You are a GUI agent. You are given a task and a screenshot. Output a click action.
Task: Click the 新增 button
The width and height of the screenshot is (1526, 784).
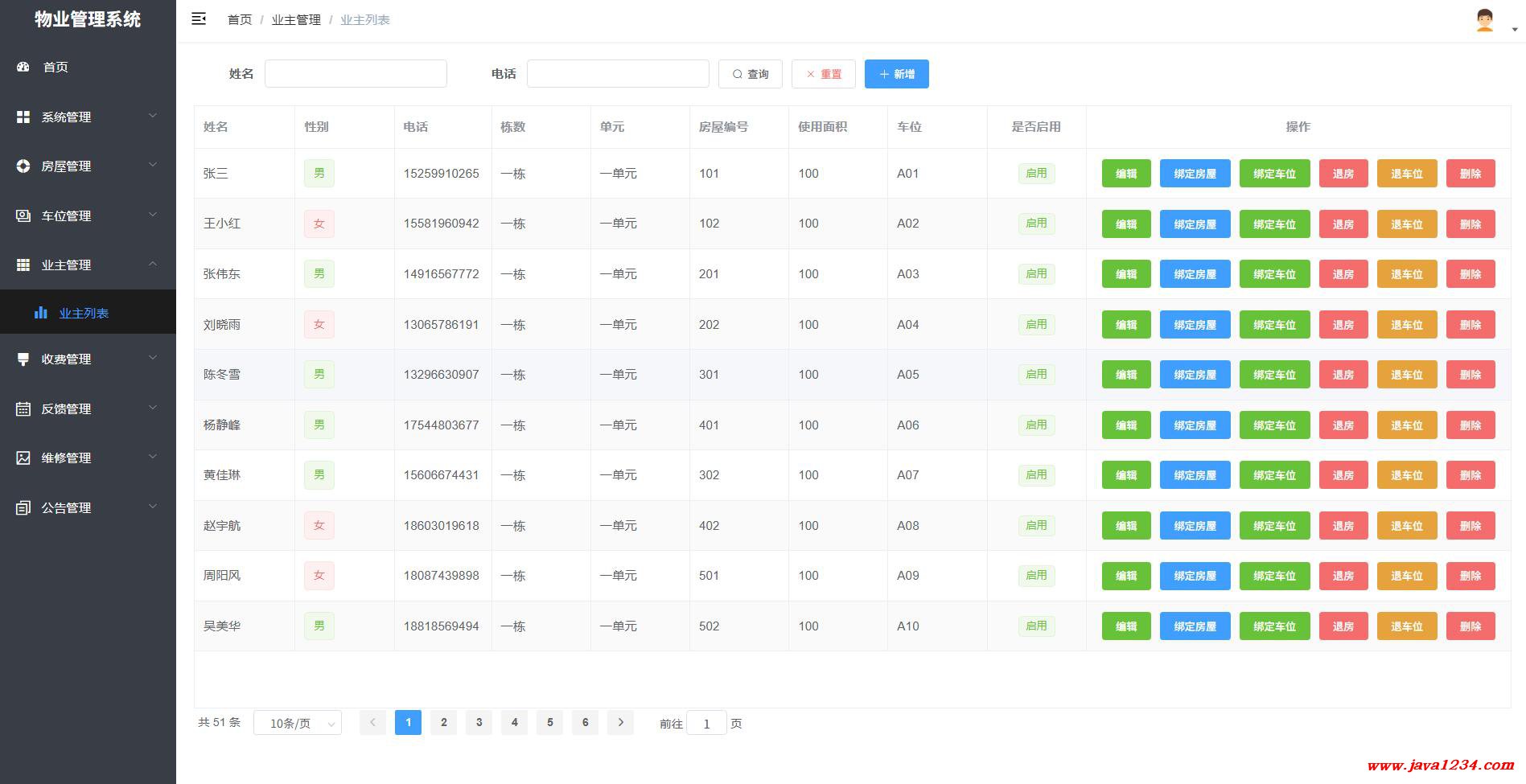(x=896, y=74)
